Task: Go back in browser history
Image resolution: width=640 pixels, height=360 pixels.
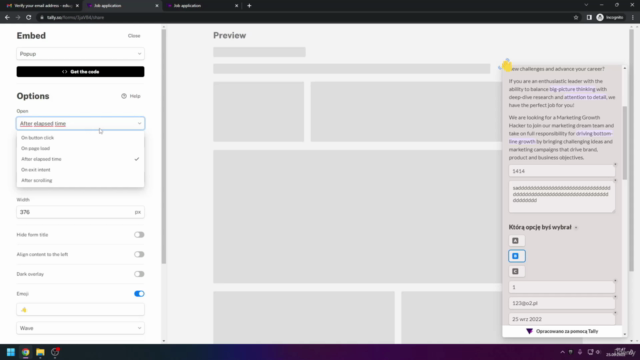Action: coord(7,18)
